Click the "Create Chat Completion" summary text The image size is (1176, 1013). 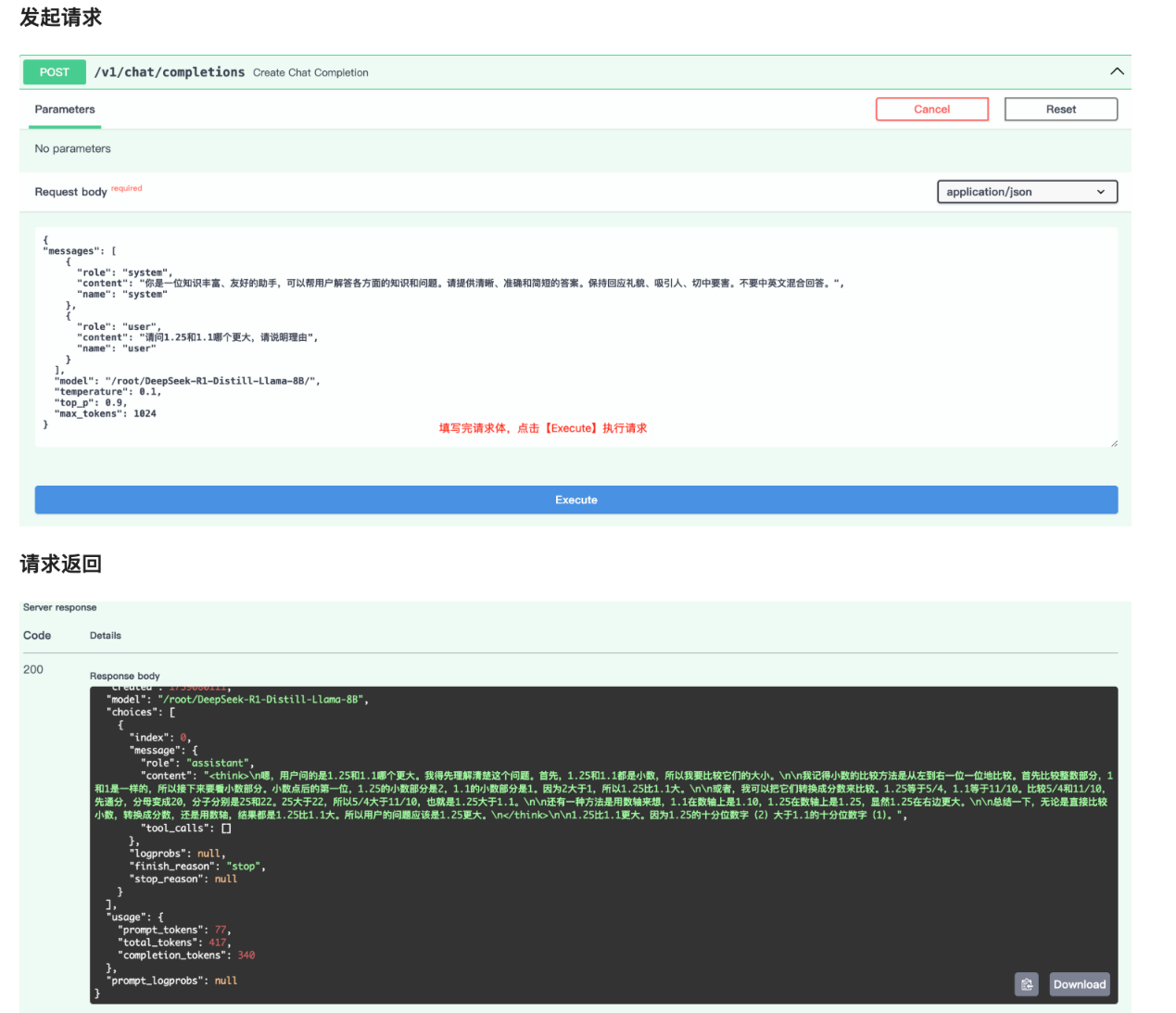(x=310, y=73)
